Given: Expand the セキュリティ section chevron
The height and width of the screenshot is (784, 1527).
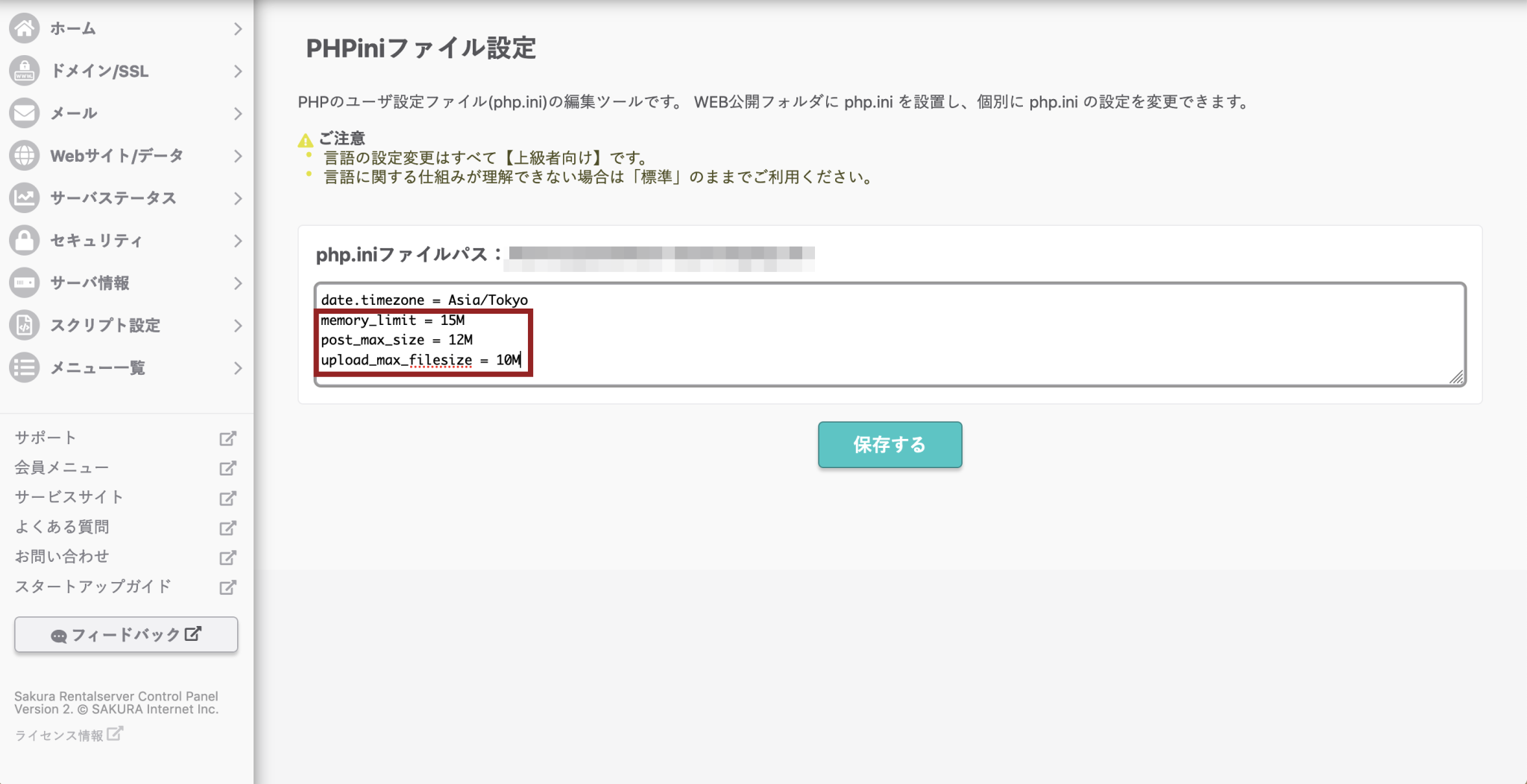Looking at the screenshot, I should (239, 241).
